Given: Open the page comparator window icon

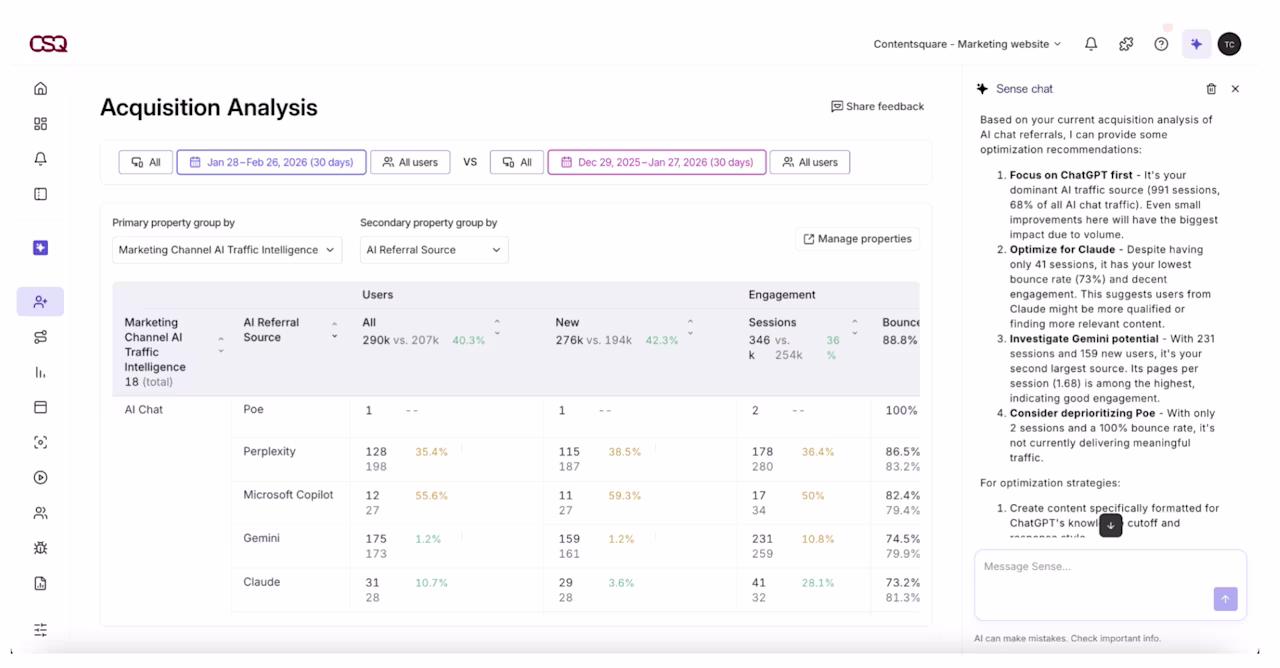Looking at the screenshot, I should pyautogui.click(x=40, y=407).
